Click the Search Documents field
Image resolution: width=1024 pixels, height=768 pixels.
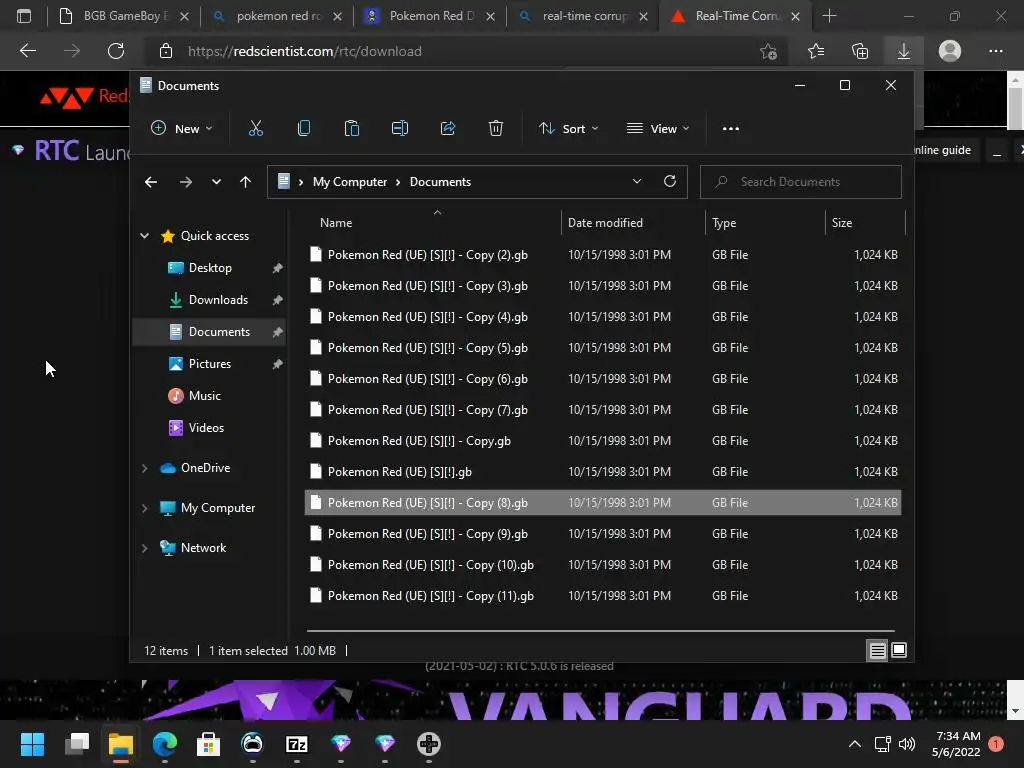801,182
